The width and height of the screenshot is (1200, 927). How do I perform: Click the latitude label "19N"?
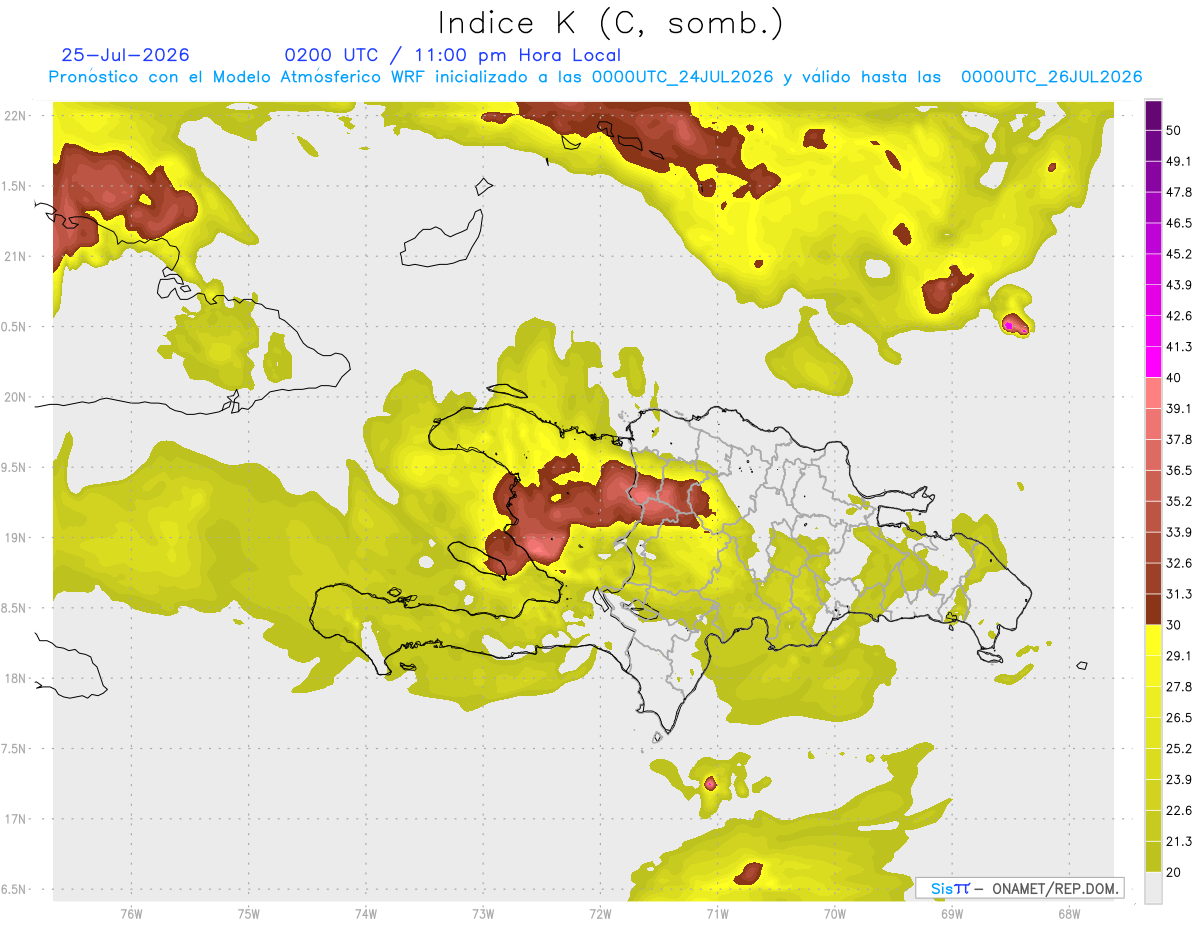coord(15,538)
